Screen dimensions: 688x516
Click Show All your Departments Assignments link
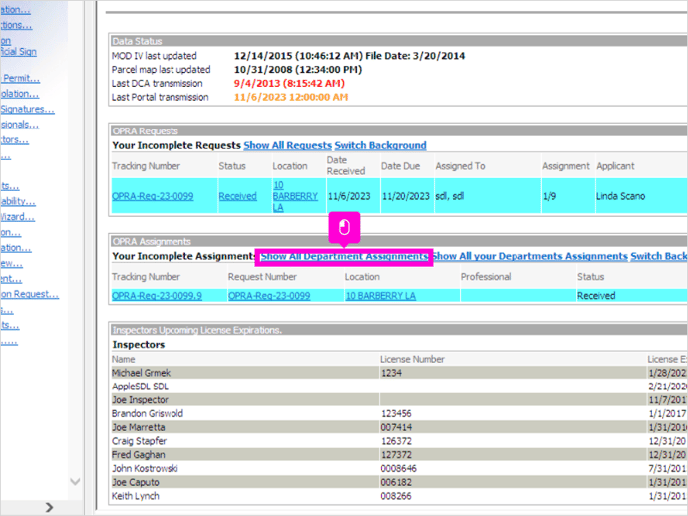[530, 256]
